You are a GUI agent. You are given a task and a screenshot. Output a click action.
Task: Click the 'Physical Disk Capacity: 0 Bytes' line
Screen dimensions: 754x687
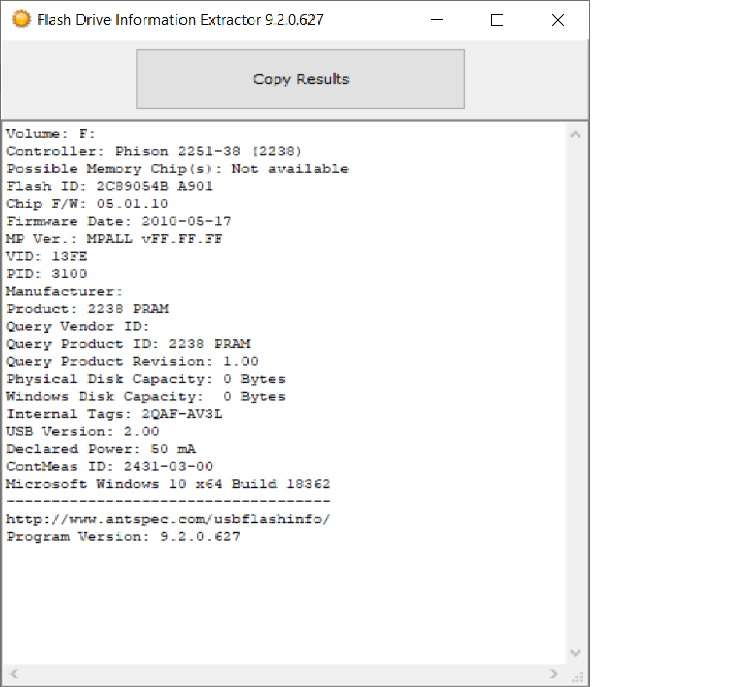coord(146,379)
